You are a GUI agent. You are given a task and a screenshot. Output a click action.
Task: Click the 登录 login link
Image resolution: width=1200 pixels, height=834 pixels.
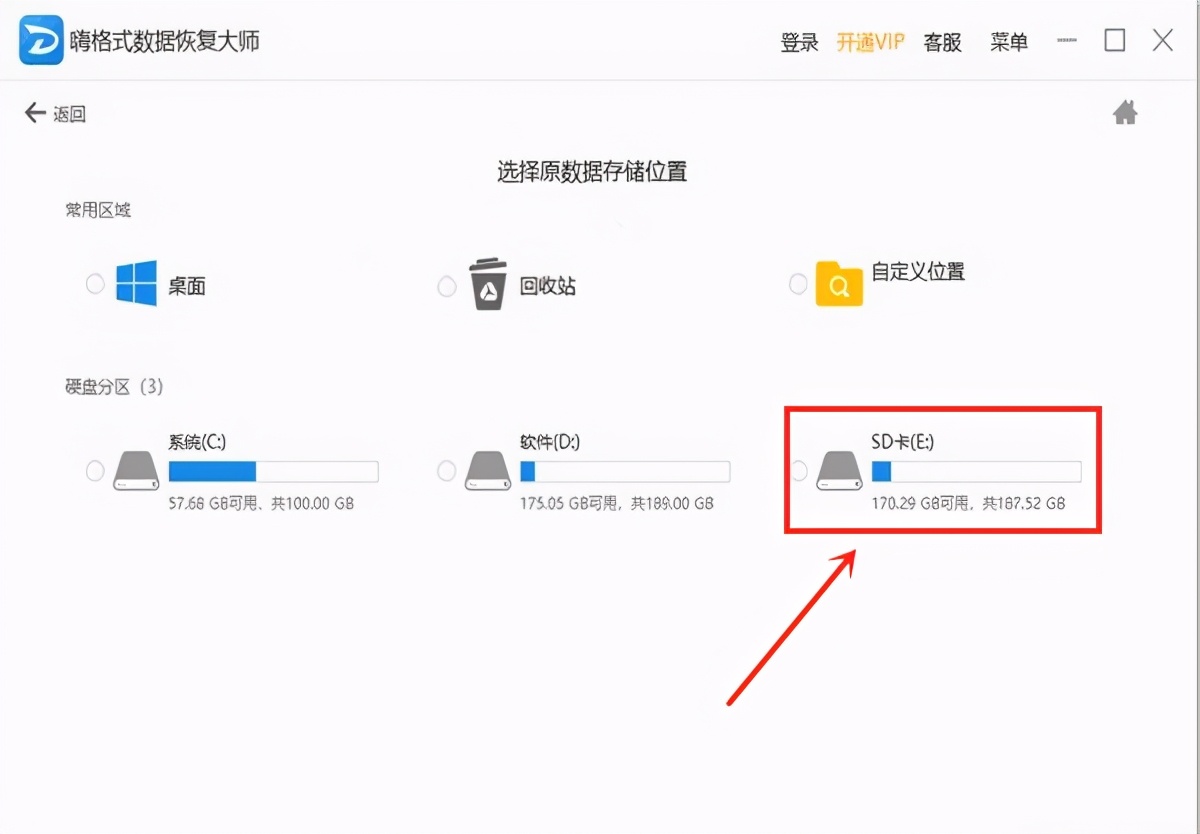[x=798, y=43]
